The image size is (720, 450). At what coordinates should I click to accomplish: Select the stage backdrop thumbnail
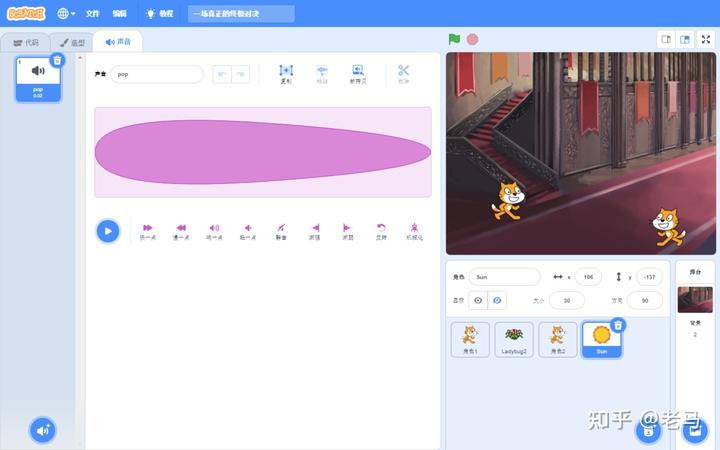pos(695,299)
